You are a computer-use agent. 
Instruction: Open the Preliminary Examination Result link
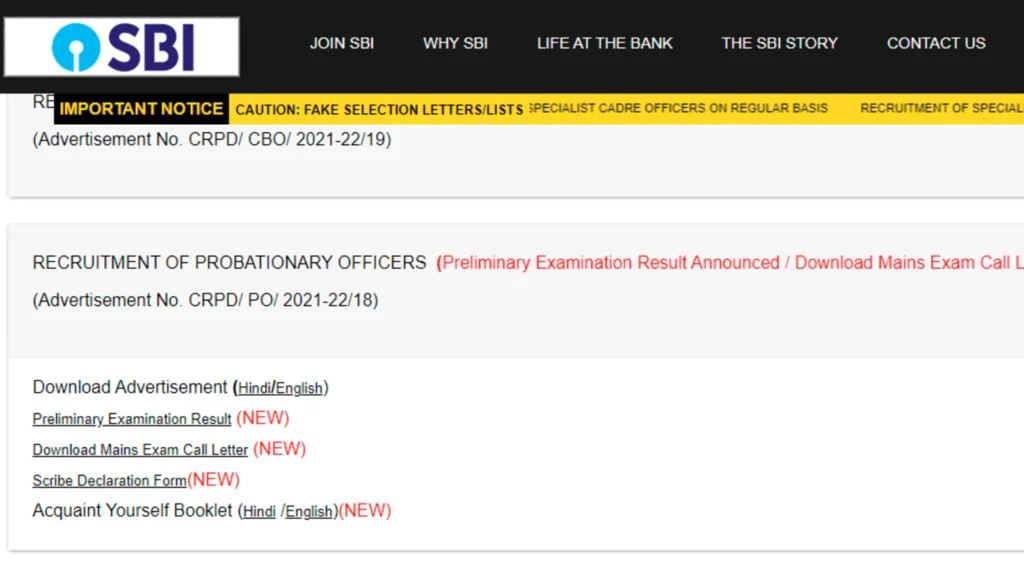(x=132, y=419)
